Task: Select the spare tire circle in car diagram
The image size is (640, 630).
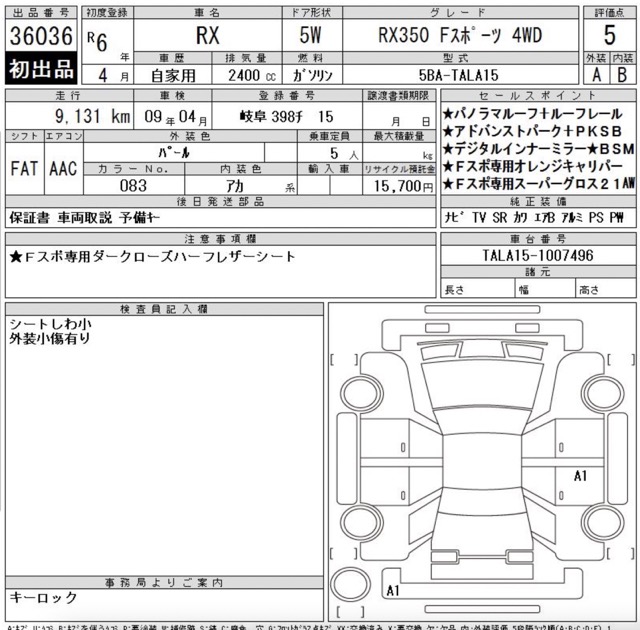Action: [x=350, y=584]
